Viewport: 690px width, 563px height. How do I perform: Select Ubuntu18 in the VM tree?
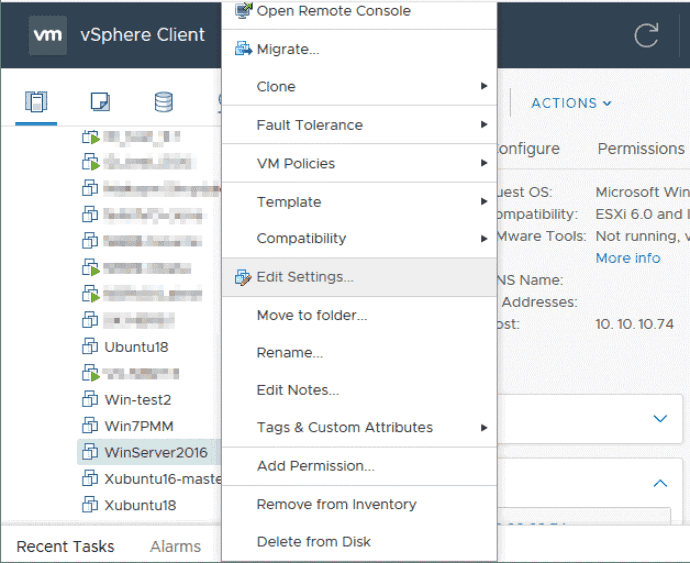[136, 347]
